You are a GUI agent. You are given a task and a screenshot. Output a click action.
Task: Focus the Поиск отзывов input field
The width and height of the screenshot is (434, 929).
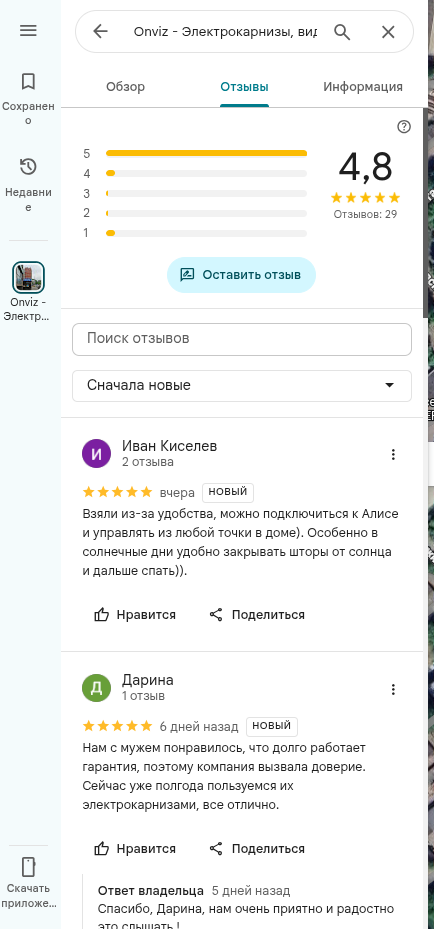242,339
